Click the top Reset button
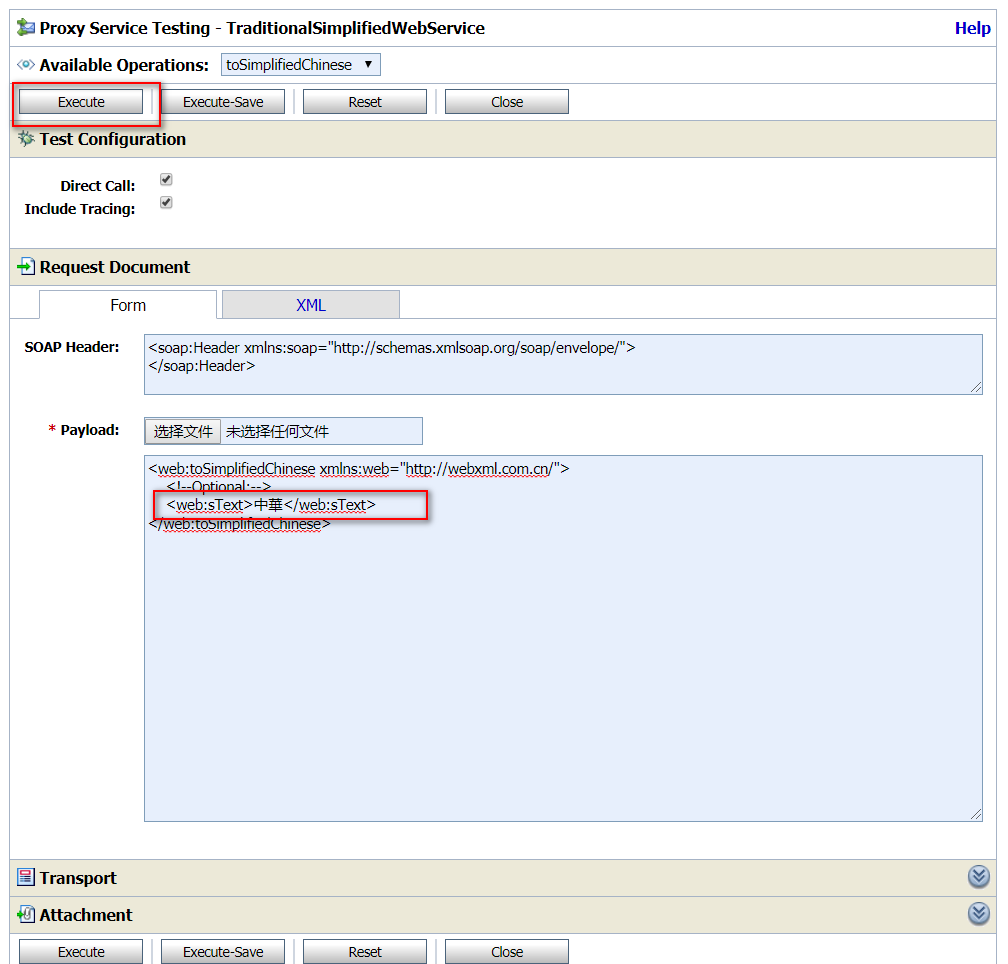This screenshot has width=1008, height=964. click(x=365, y=102)
